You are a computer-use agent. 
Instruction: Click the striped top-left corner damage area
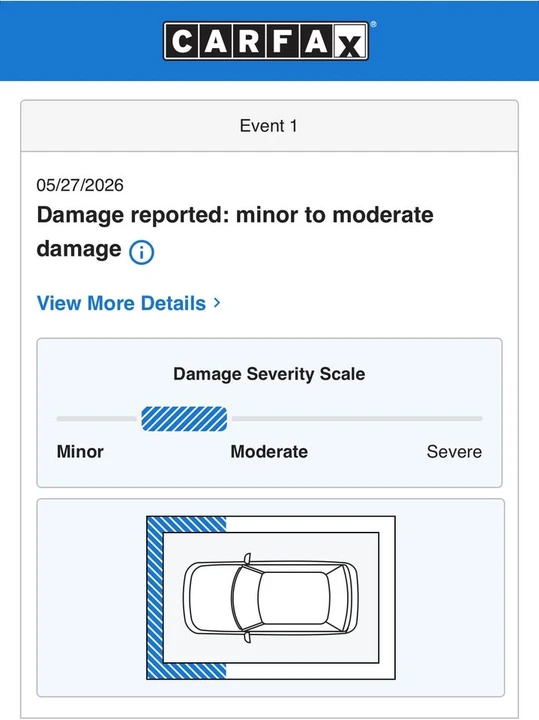pos(186,524)
